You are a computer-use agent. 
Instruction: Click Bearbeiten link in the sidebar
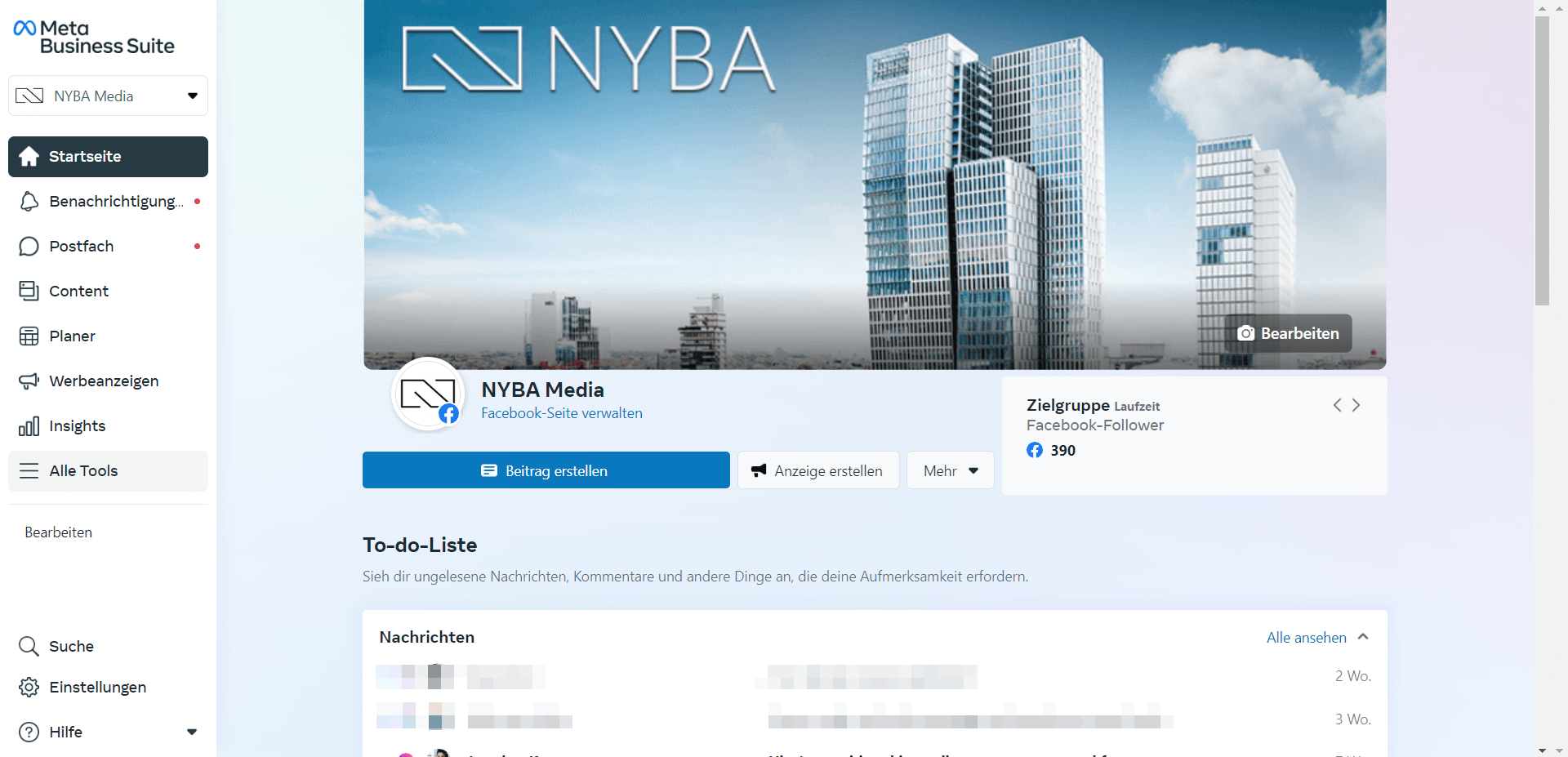(x=59, y=532)
